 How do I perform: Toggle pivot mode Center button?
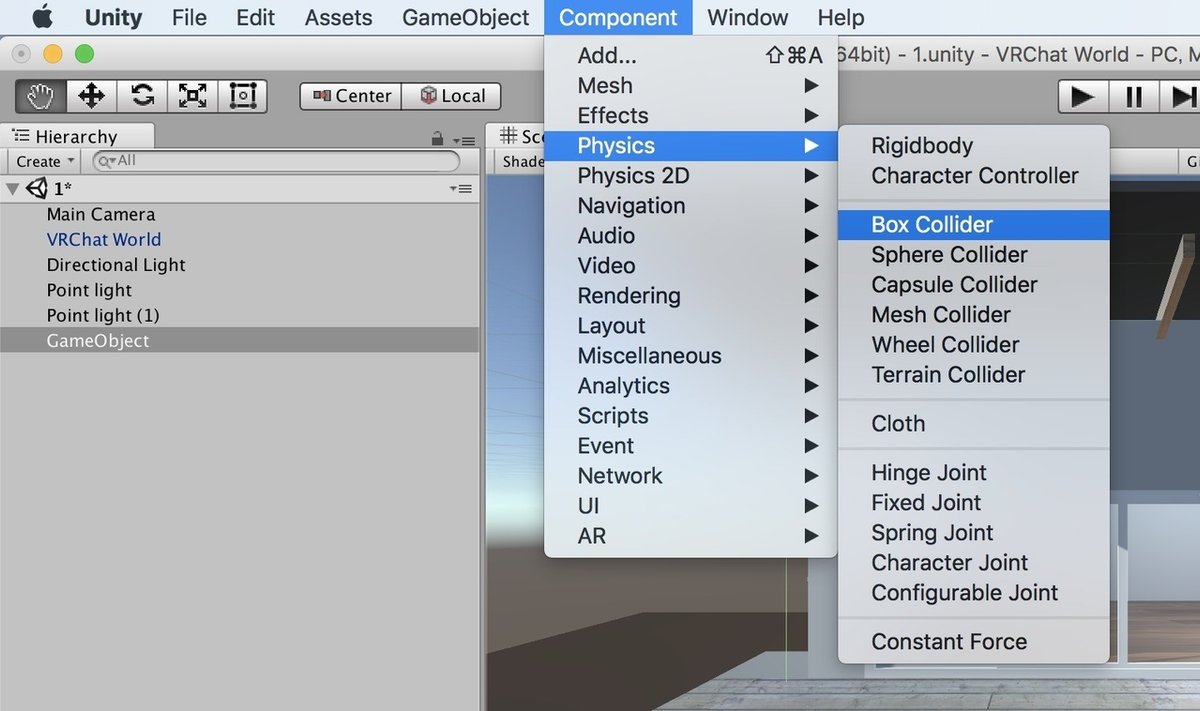click(351, 96)
